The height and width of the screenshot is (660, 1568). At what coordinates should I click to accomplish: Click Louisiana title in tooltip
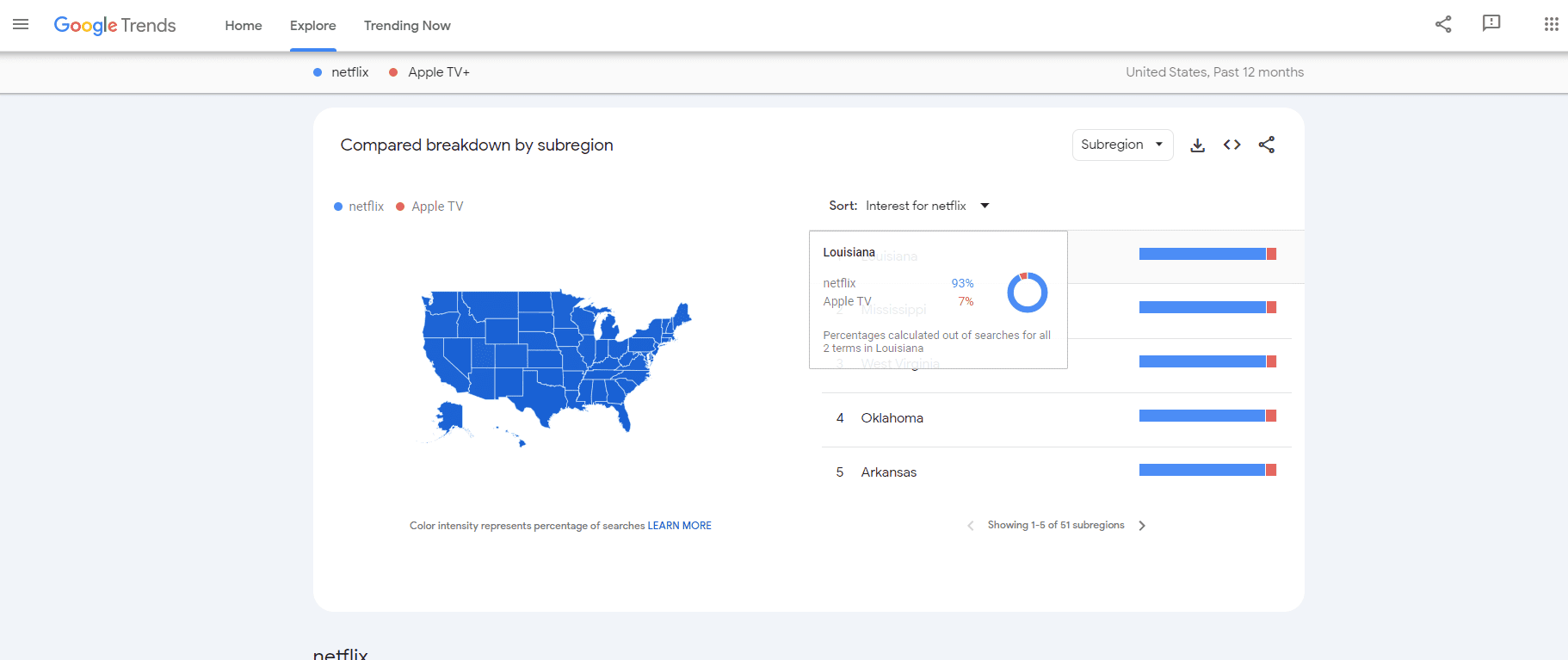tap(849, 252)
